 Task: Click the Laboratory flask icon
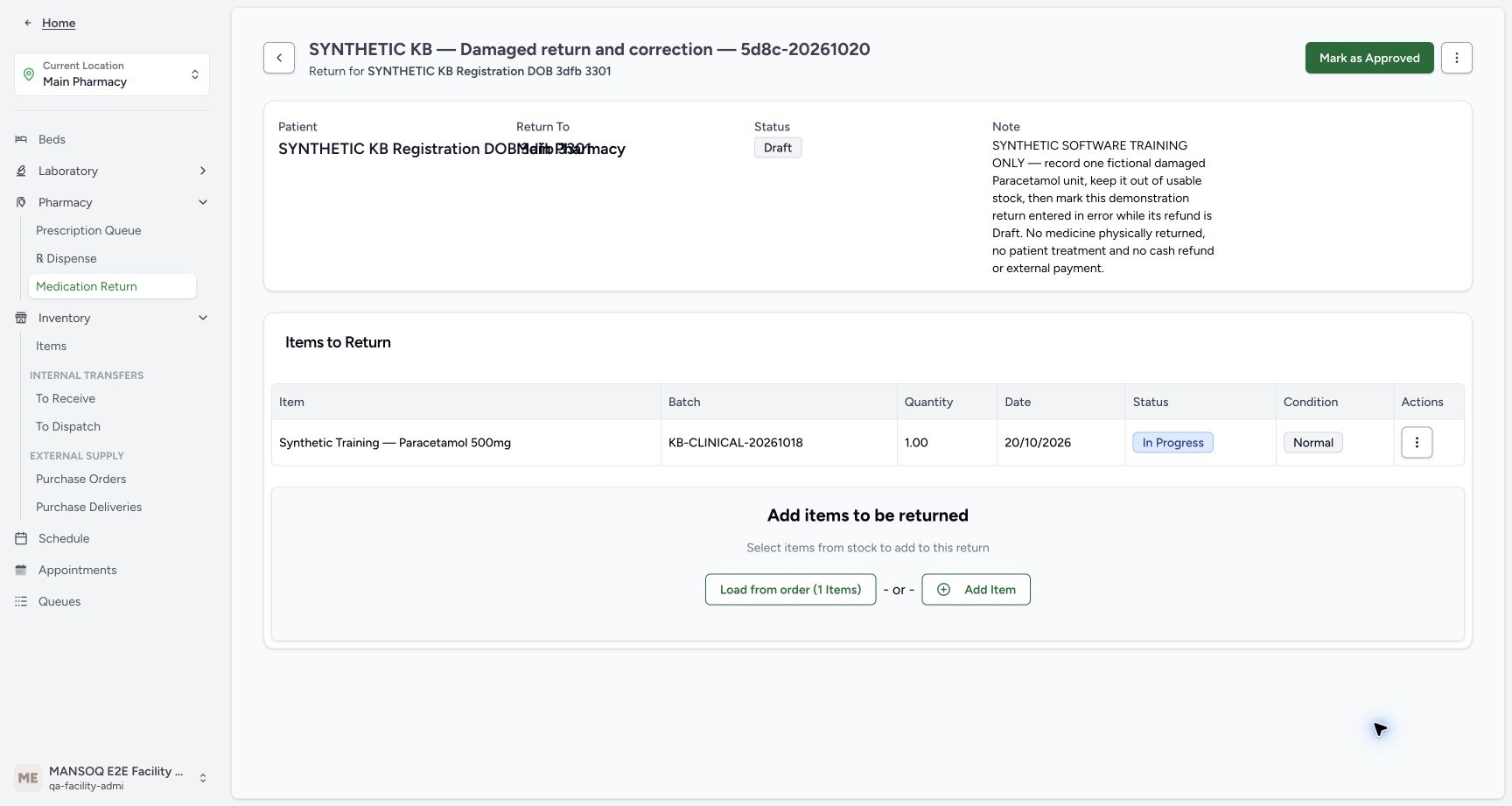21,171
